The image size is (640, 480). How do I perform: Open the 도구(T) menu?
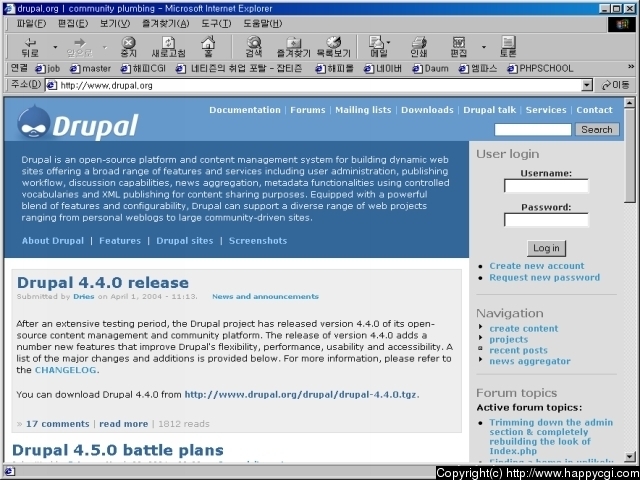point(216,24)
